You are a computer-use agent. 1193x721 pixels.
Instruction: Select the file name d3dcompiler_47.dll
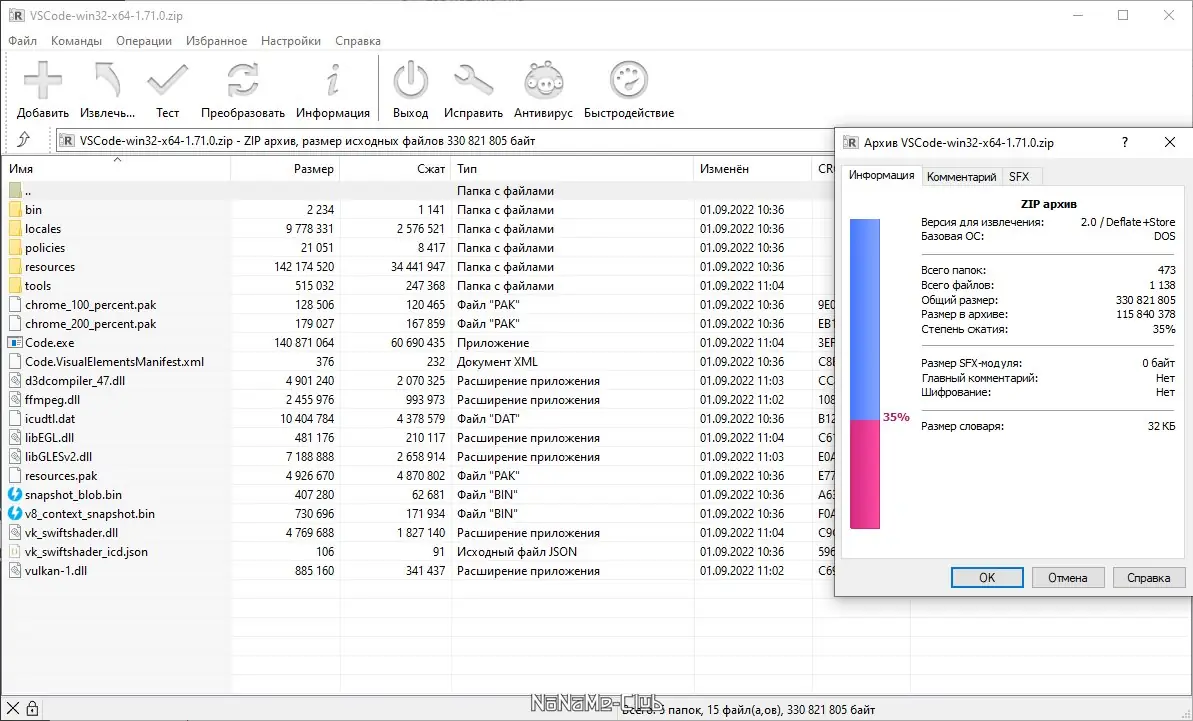click(75, 380)
